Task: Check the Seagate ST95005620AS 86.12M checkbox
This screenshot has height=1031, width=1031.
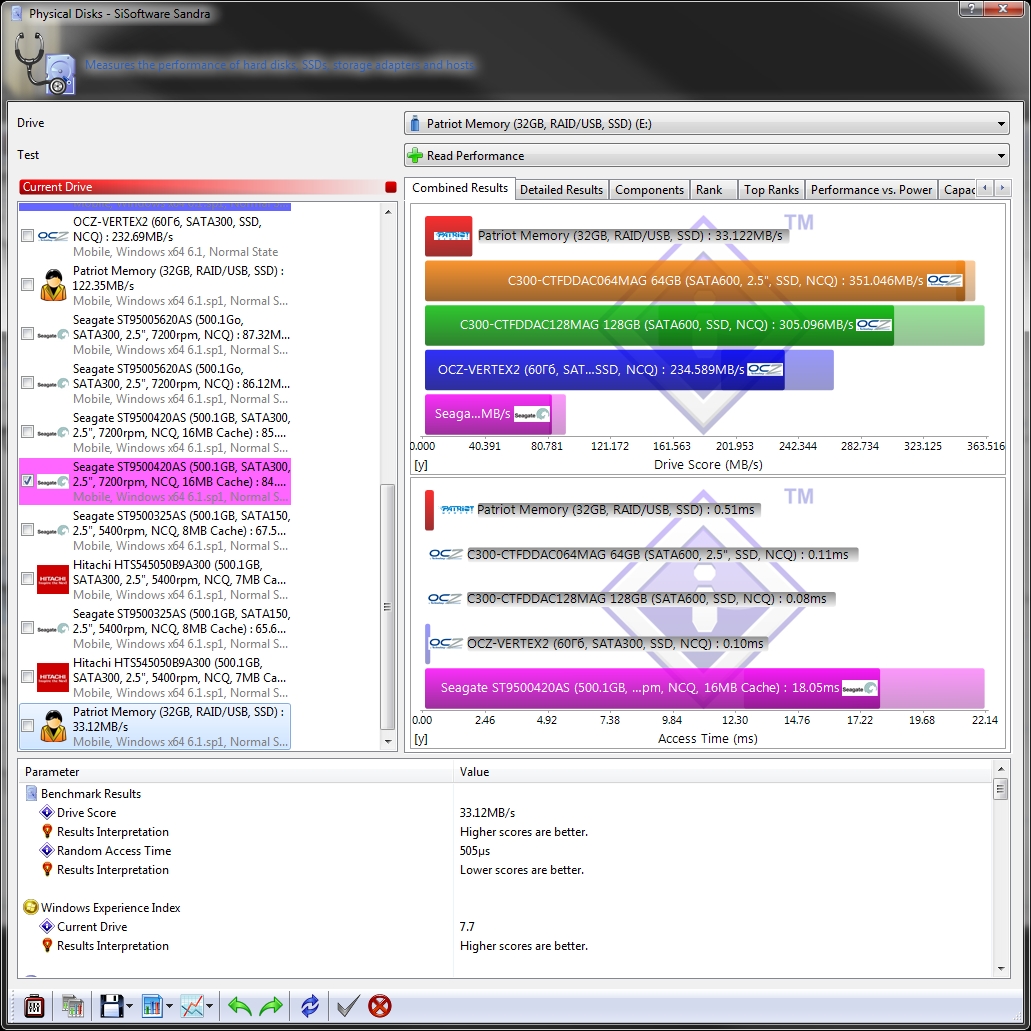Action: [x=27, y=383]
